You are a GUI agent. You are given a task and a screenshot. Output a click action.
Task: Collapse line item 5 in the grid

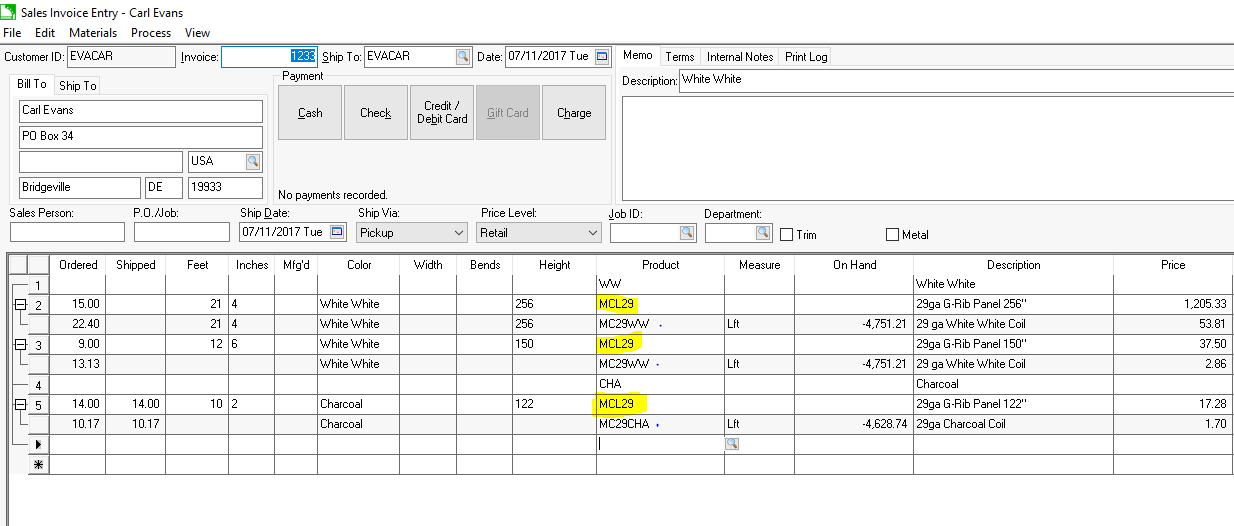[x=17, y=404]
